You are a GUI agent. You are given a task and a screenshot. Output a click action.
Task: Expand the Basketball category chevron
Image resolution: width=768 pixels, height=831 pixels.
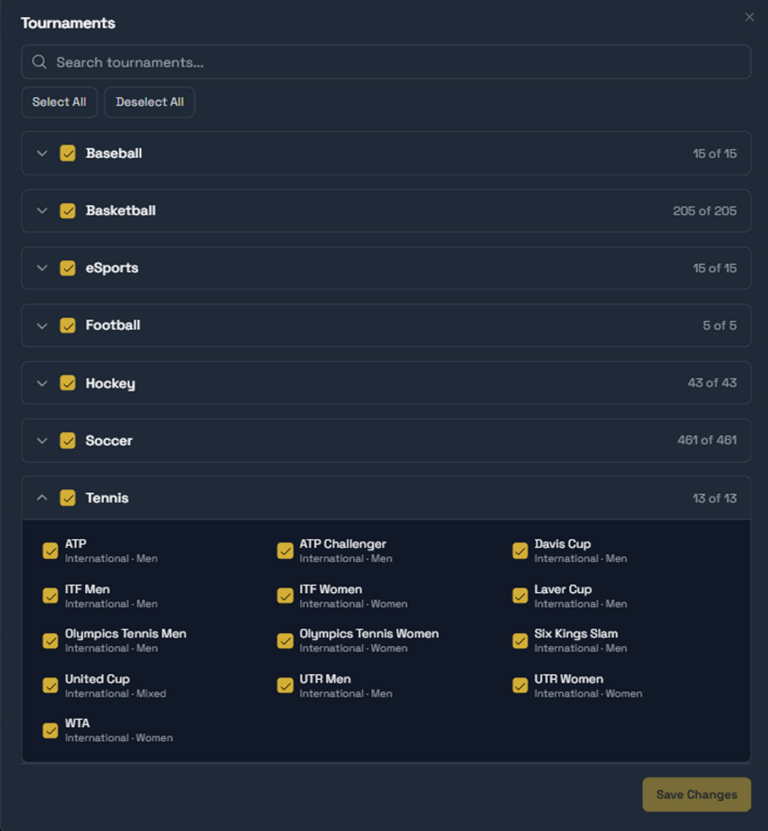click(42, 211)
